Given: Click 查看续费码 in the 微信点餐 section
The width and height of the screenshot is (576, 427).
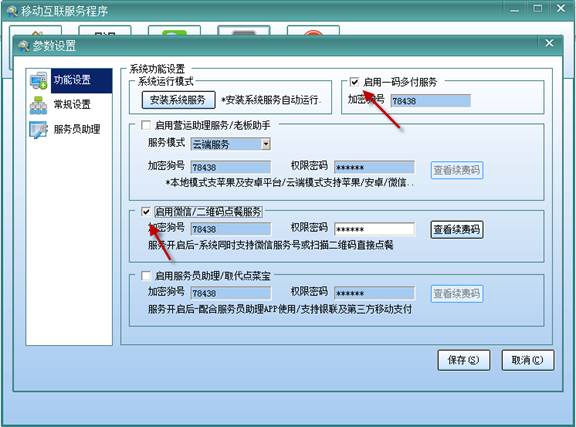Looking at the screenshot, I should pos(457,230).
